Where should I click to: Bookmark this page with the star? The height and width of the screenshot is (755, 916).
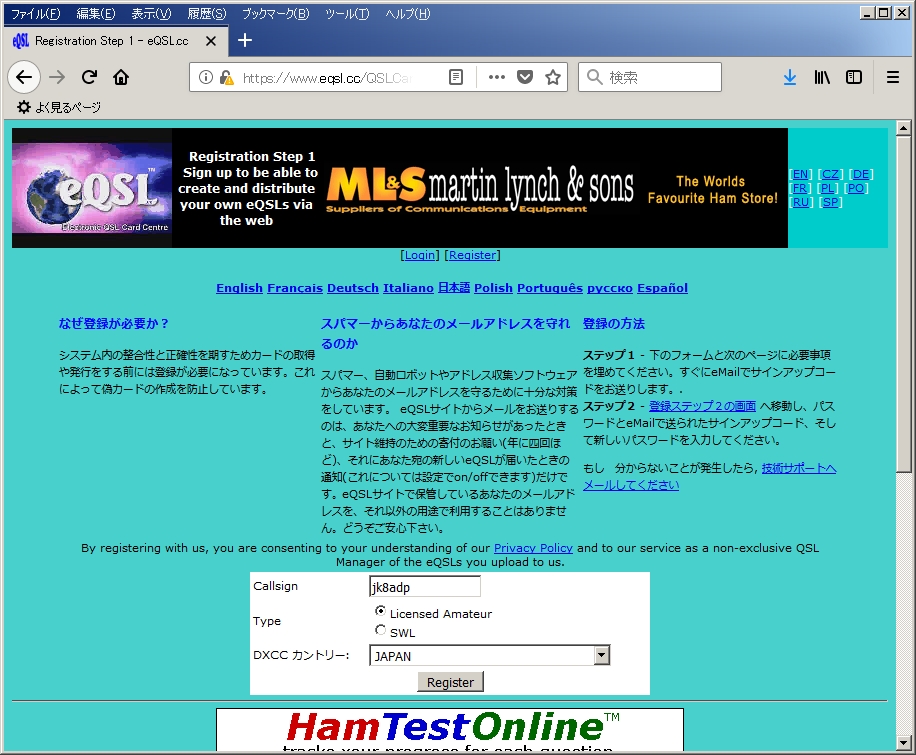(553, 77)
